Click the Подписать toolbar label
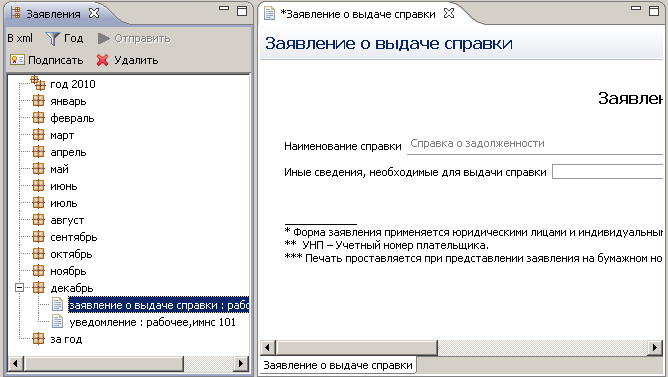 coord(55,60)
